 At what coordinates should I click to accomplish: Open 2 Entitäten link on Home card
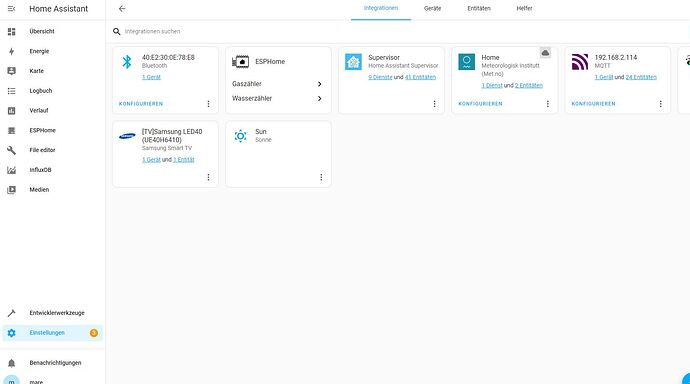click(x=529, y=85)
